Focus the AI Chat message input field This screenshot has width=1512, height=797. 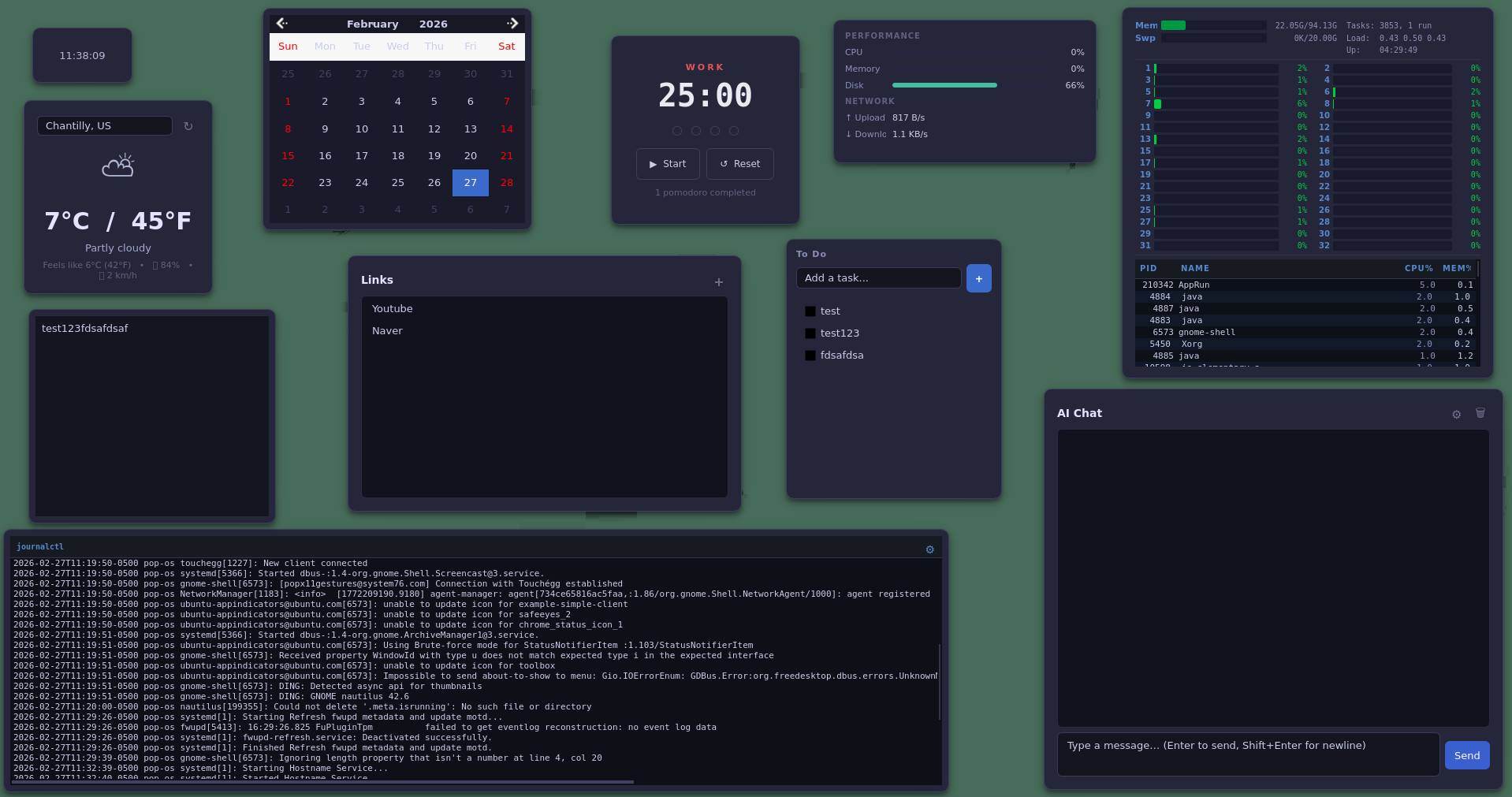[1248, 754]
